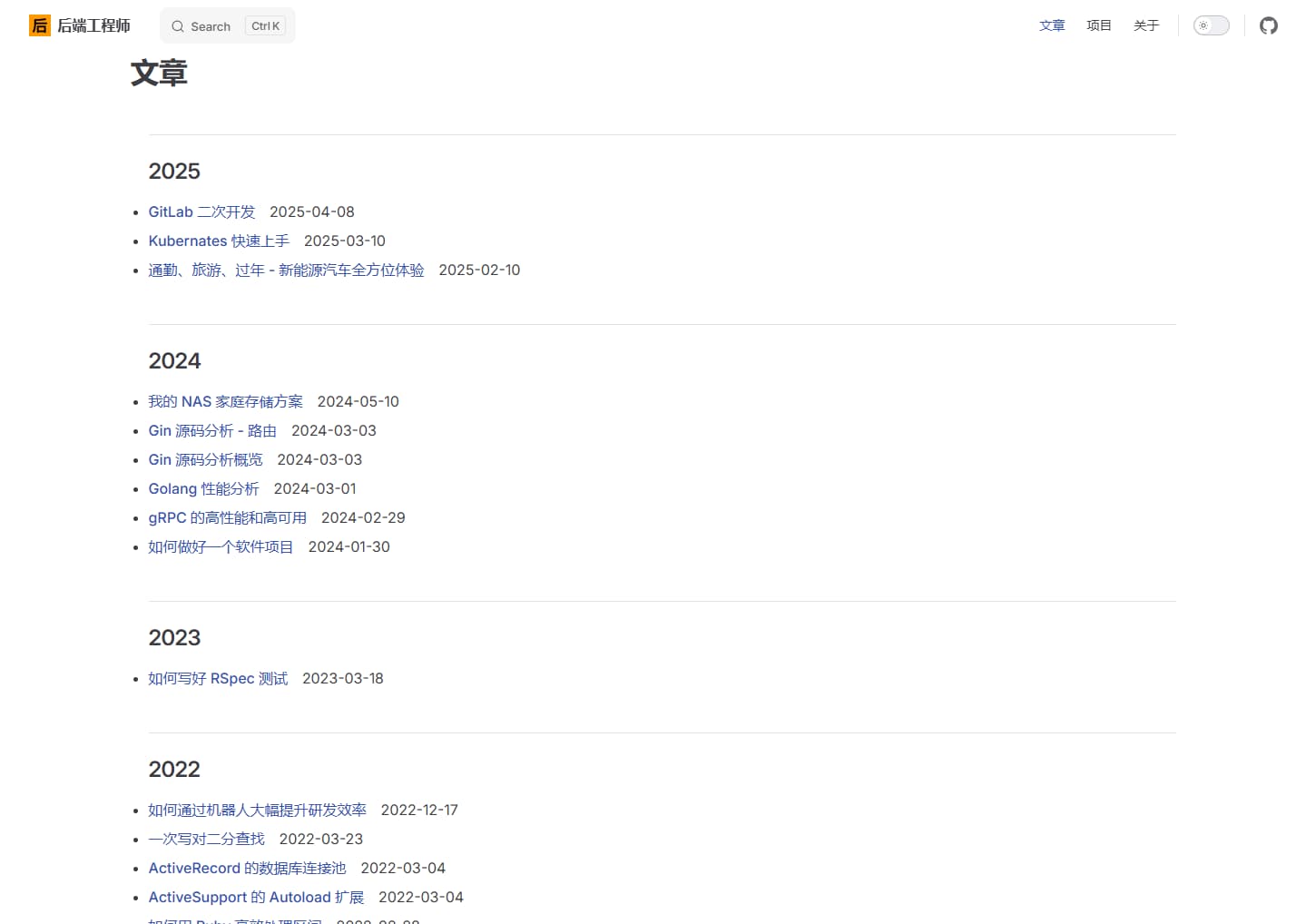Screen dimensions: 1296x924
Task: Open 我的 NAS 家庭存储方案 article
Action: coord(225,401)
